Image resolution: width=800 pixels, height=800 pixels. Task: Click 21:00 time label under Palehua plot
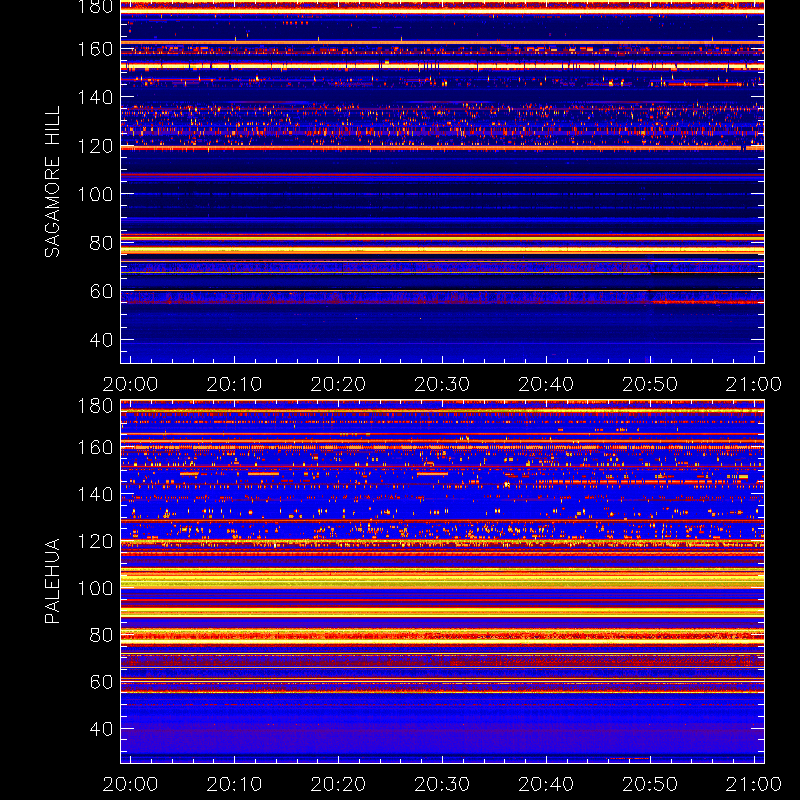tap(754, 784)
